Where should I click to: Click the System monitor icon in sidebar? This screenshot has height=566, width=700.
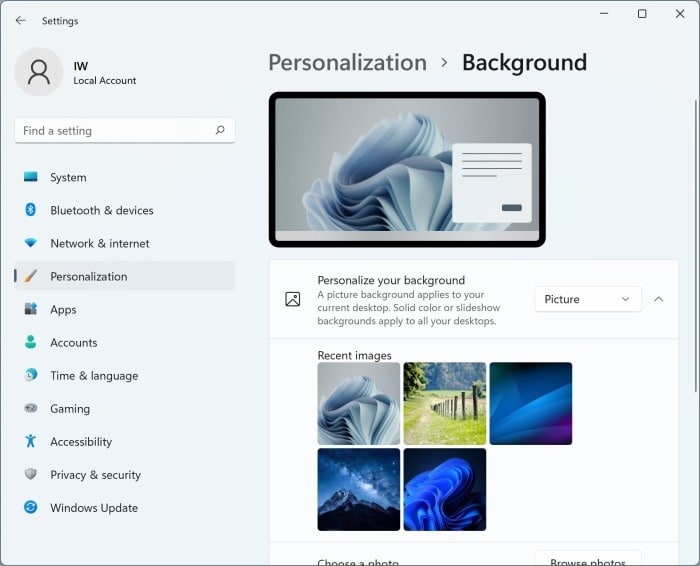(30, 177)
